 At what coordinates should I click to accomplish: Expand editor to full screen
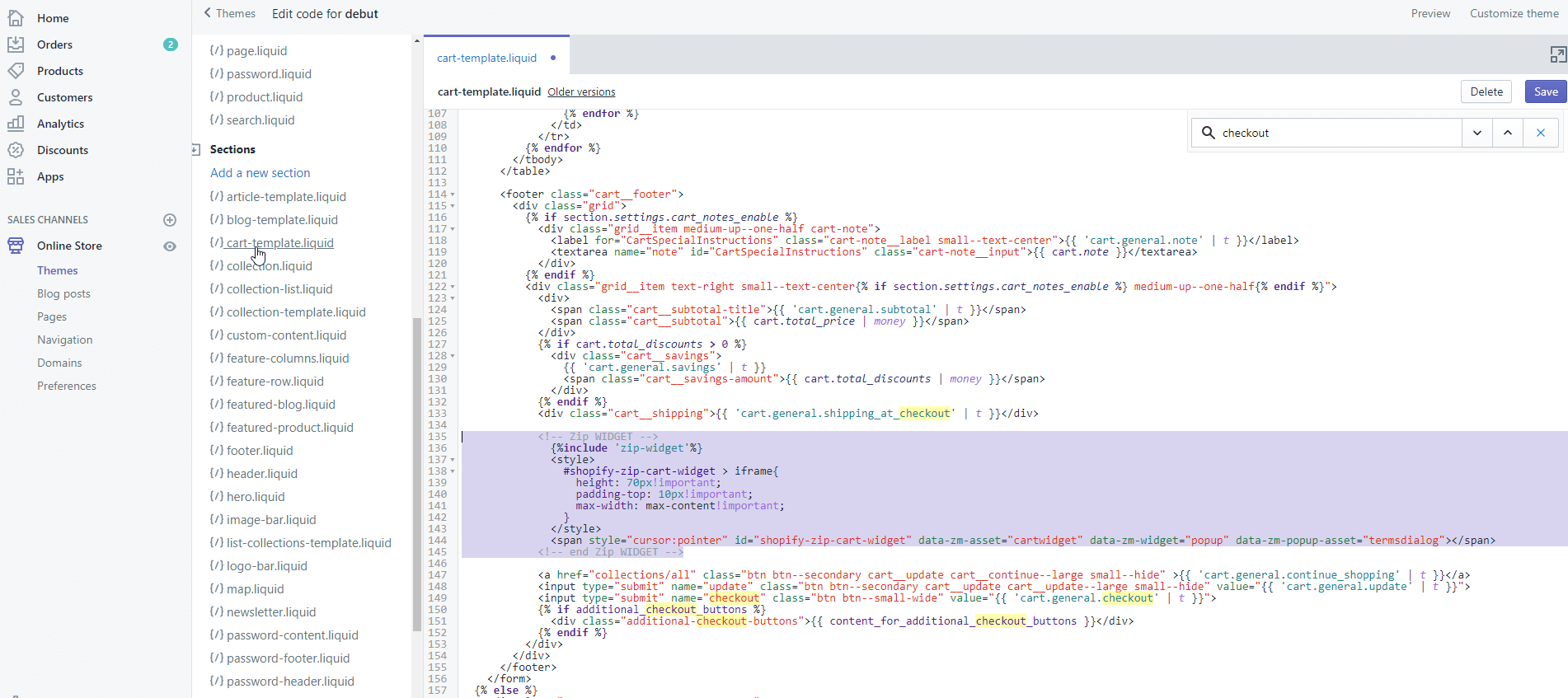(1557, 55)
